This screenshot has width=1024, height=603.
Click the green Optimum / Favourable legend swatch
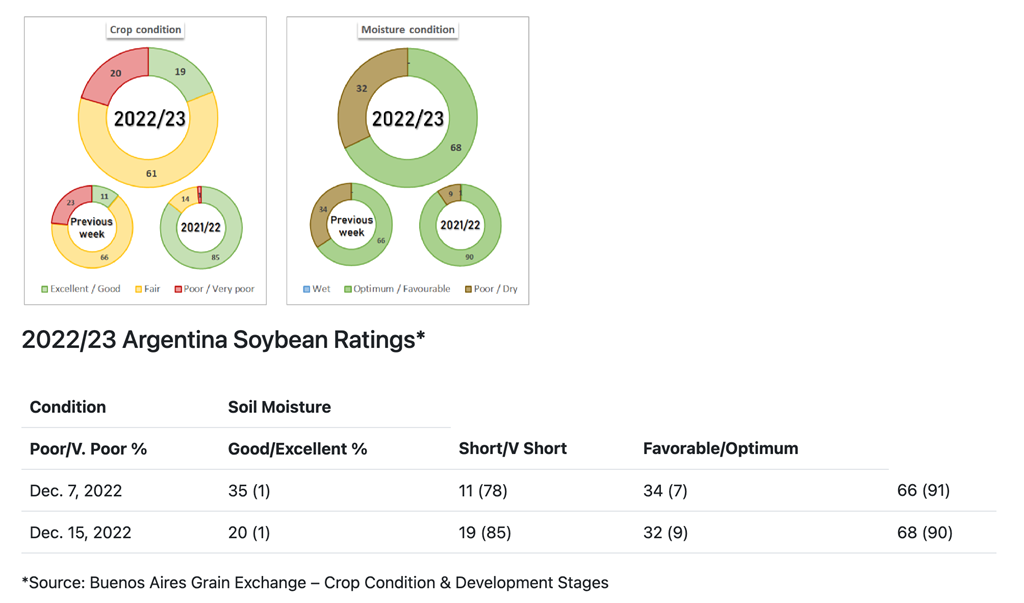point(348,289)
